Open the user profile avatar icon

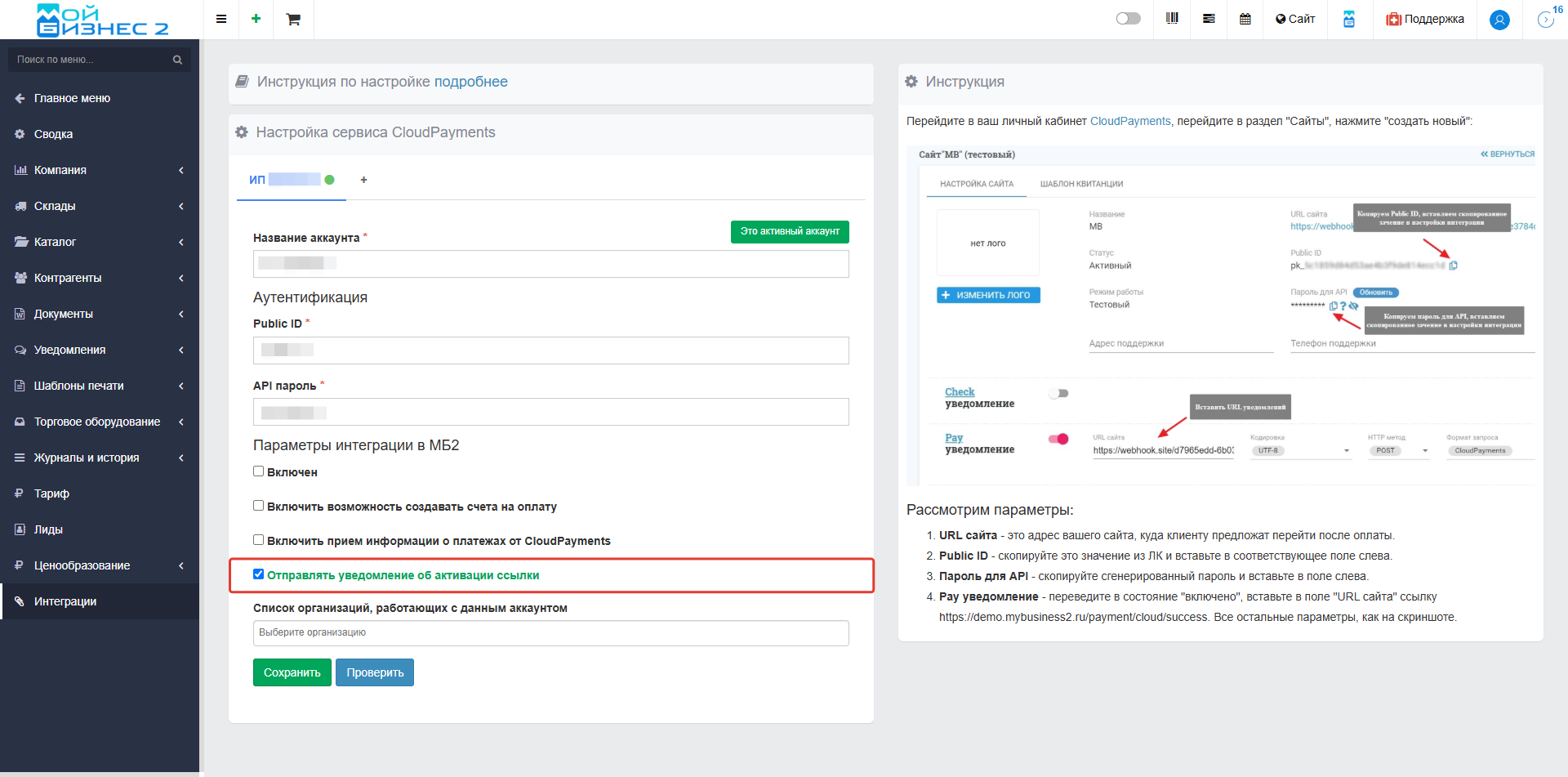[x=1499, y=20]
